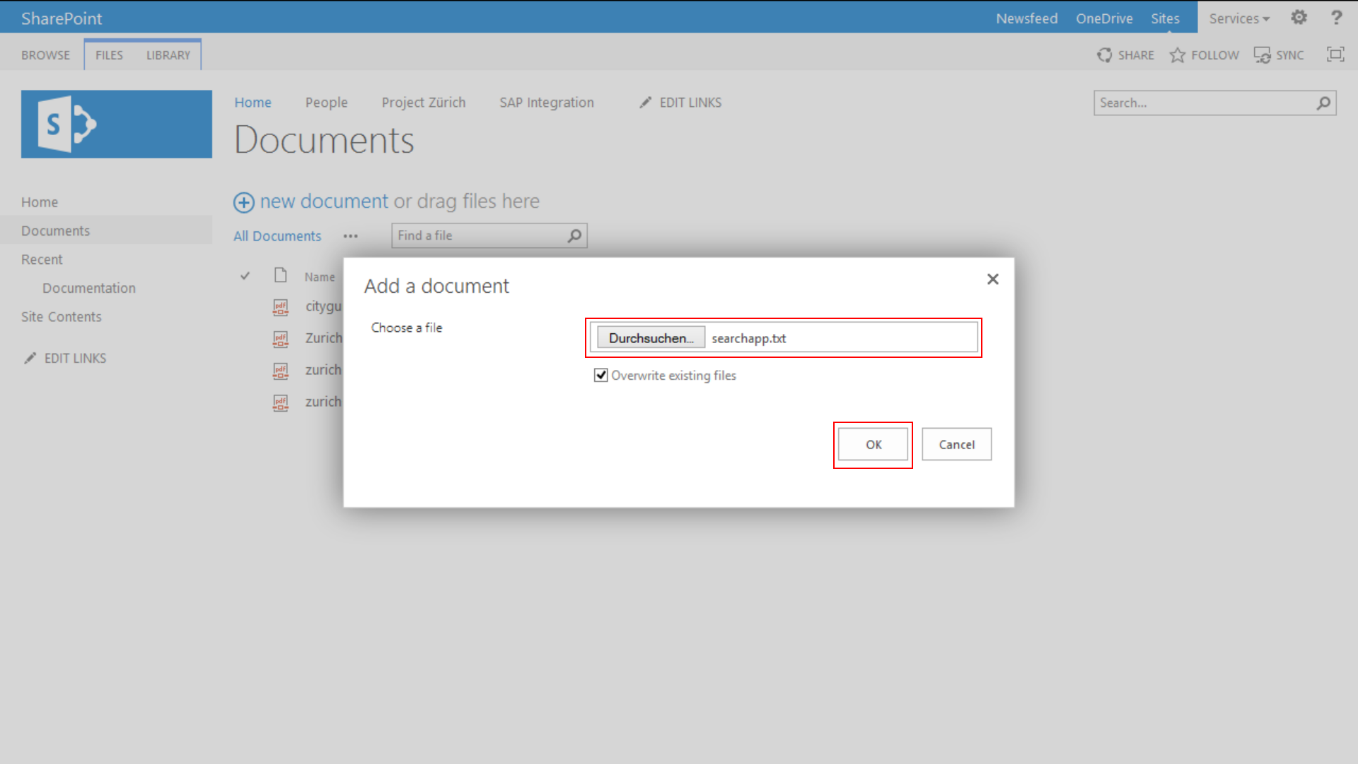This screenshot has width=1358, height=764.
Task: Open the All Documents view selector
Action: [x=277, y=236]
